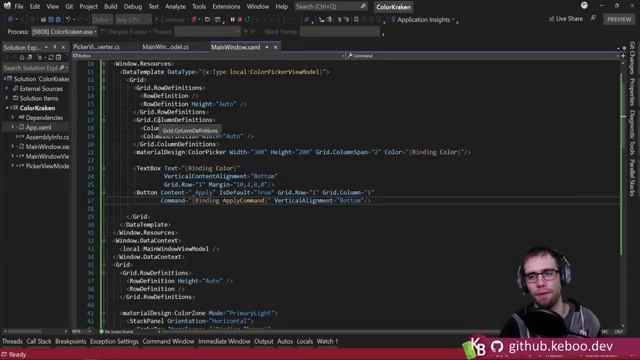
Task: Open the Locals tab
Action: (x=304, y=342)
